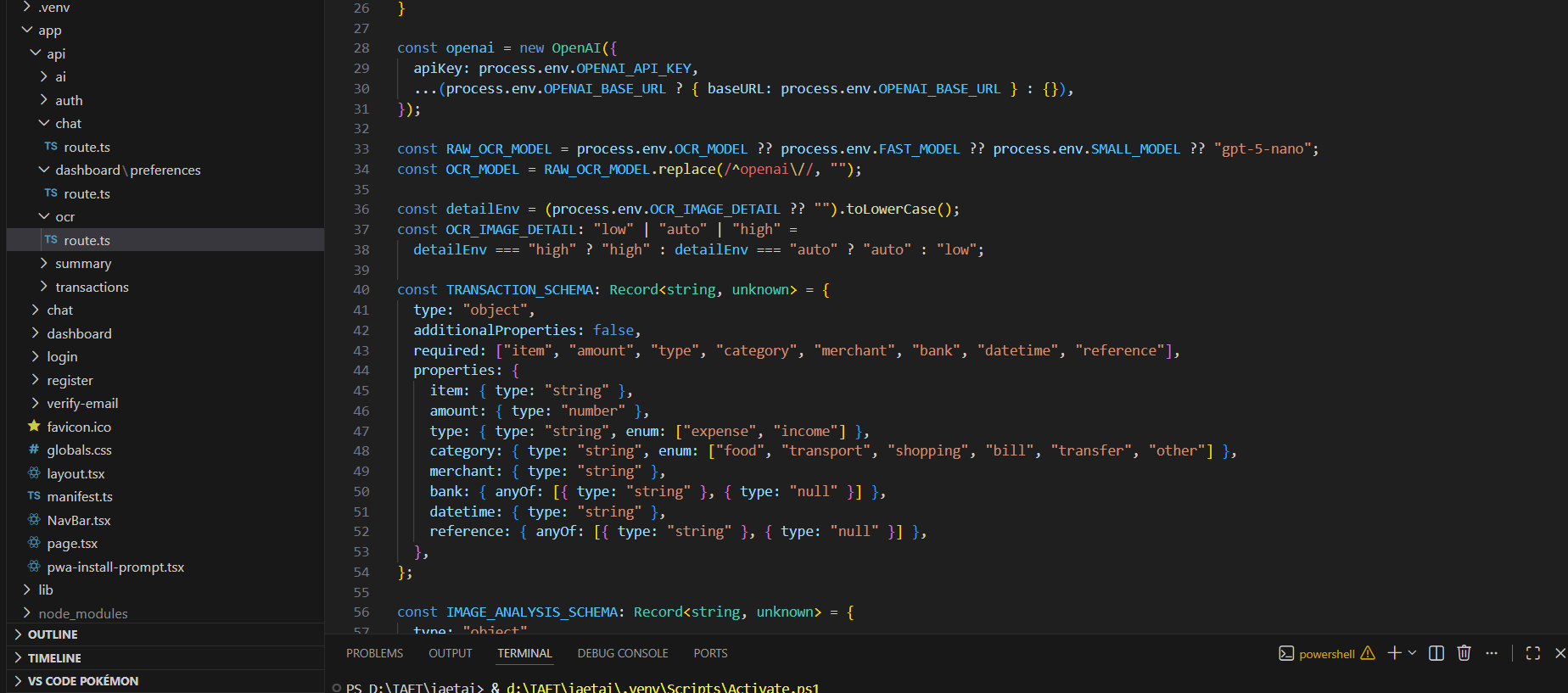
Task: Expand the summary folder
Action: pyautogui.click(x=165, y=264)
